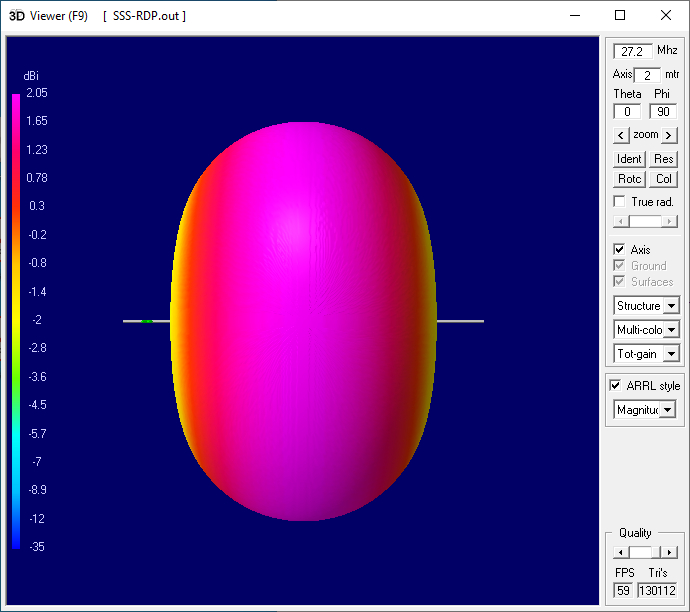690x612 pixels.
Task: Open the Structure dropdown
Action: point(670,306)
